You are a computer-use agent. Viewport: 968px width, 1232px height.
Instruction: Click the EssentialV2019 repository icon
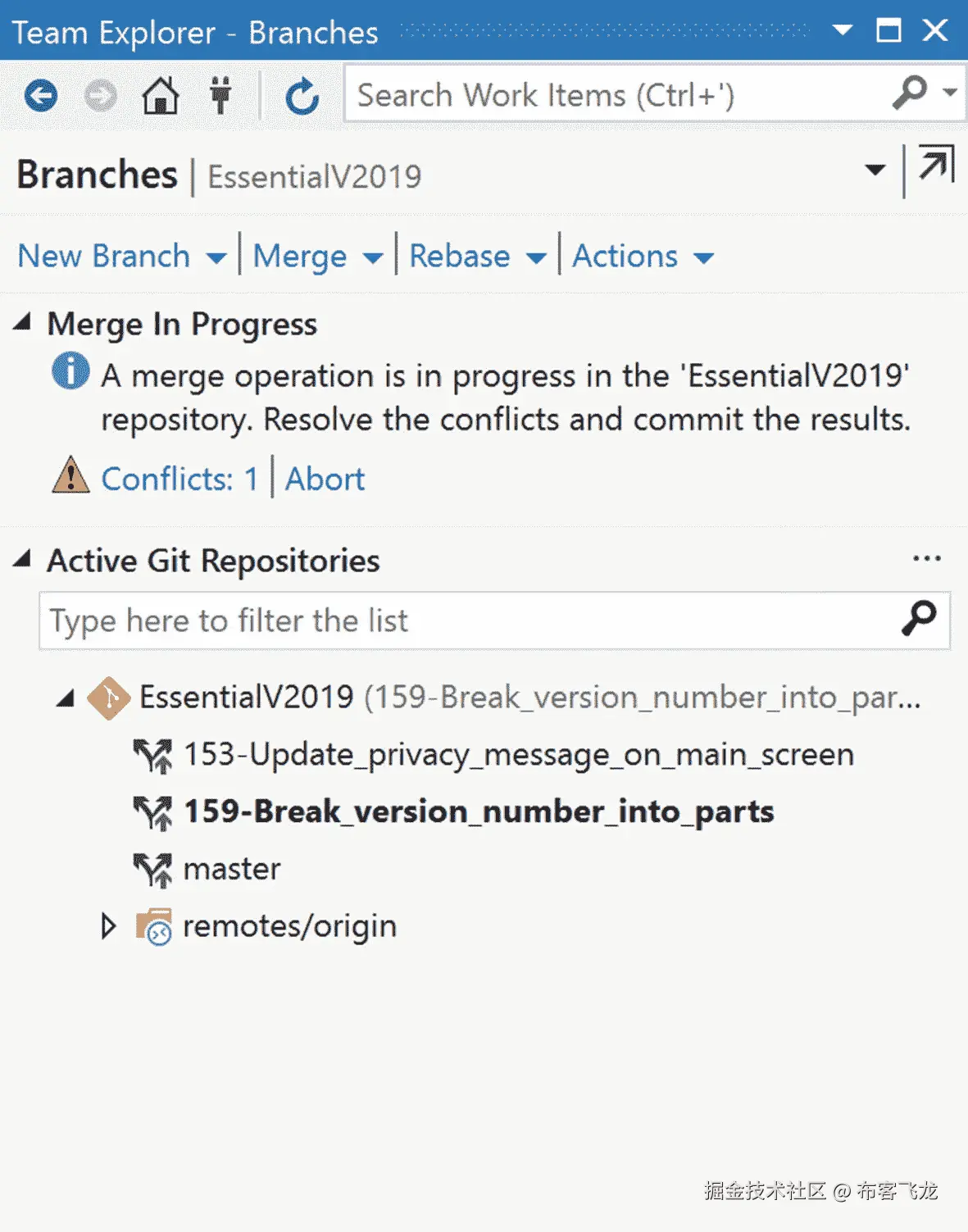[x=108, y=698]
